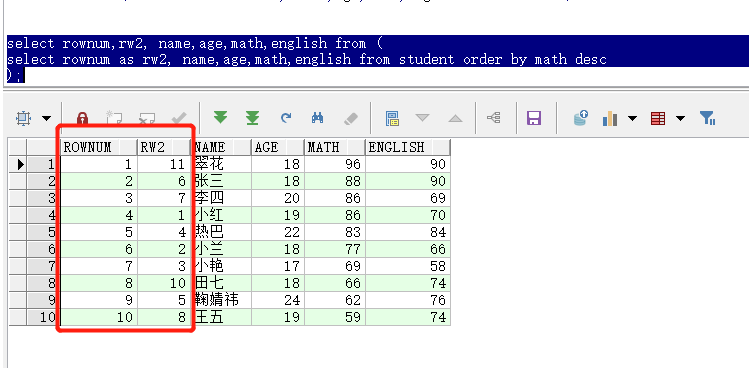Image resolution: width=749 pixels, height=368 pixels.
Task: Select the name cell 小艳
Action: coord(221,266)
